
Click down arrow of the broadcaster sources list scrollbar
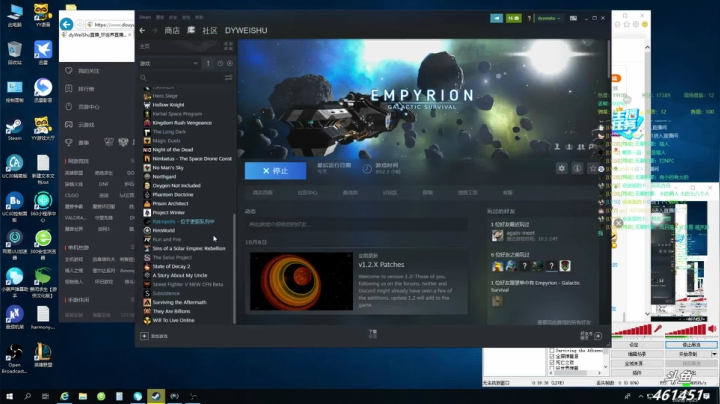tap(606, 367)
